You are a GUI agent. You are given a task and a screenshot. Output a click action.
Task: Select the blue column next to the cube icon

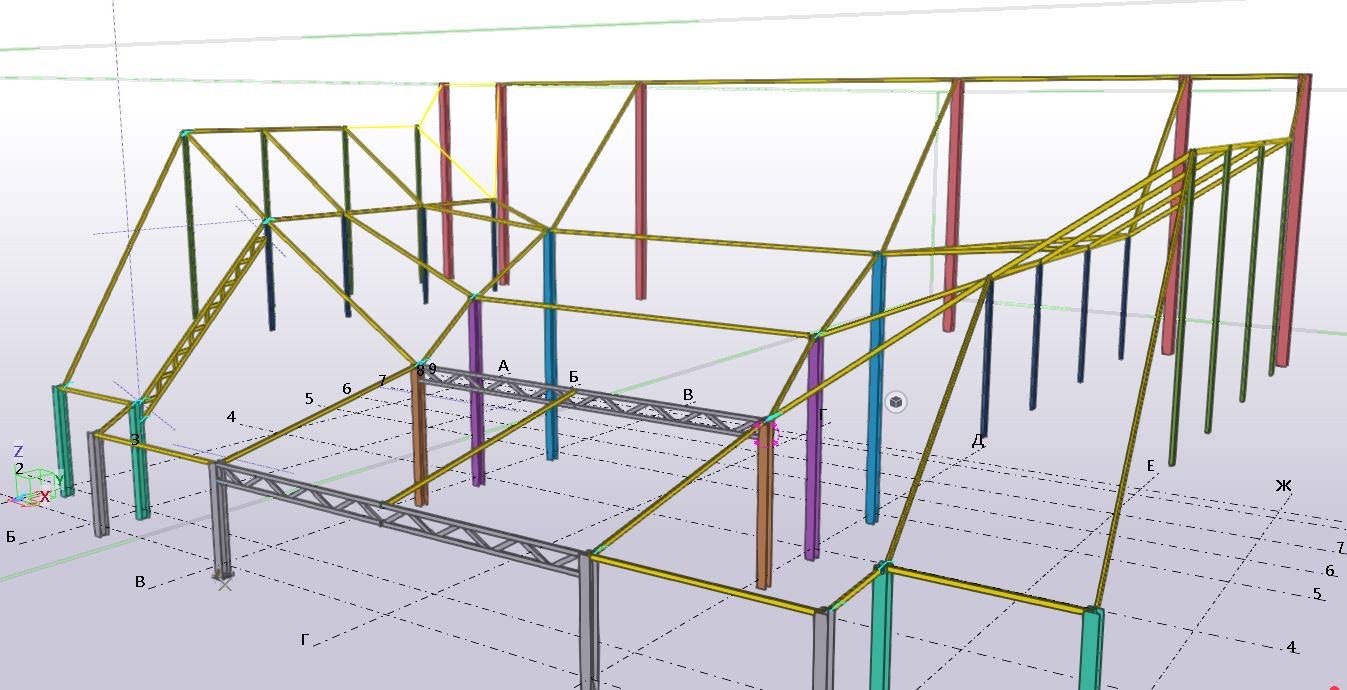876,388
